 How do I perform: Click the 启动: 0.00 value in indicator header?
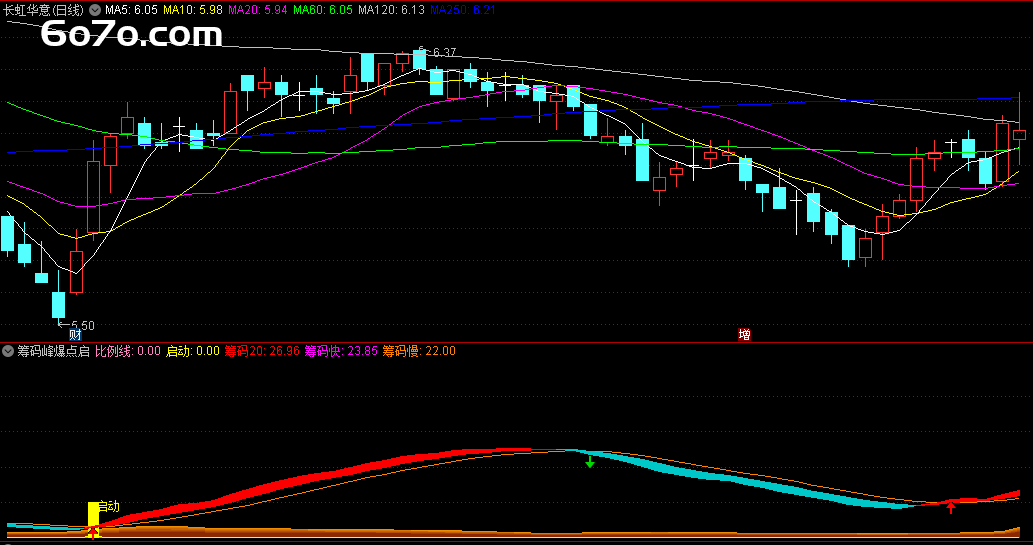(x=192, y=351)
